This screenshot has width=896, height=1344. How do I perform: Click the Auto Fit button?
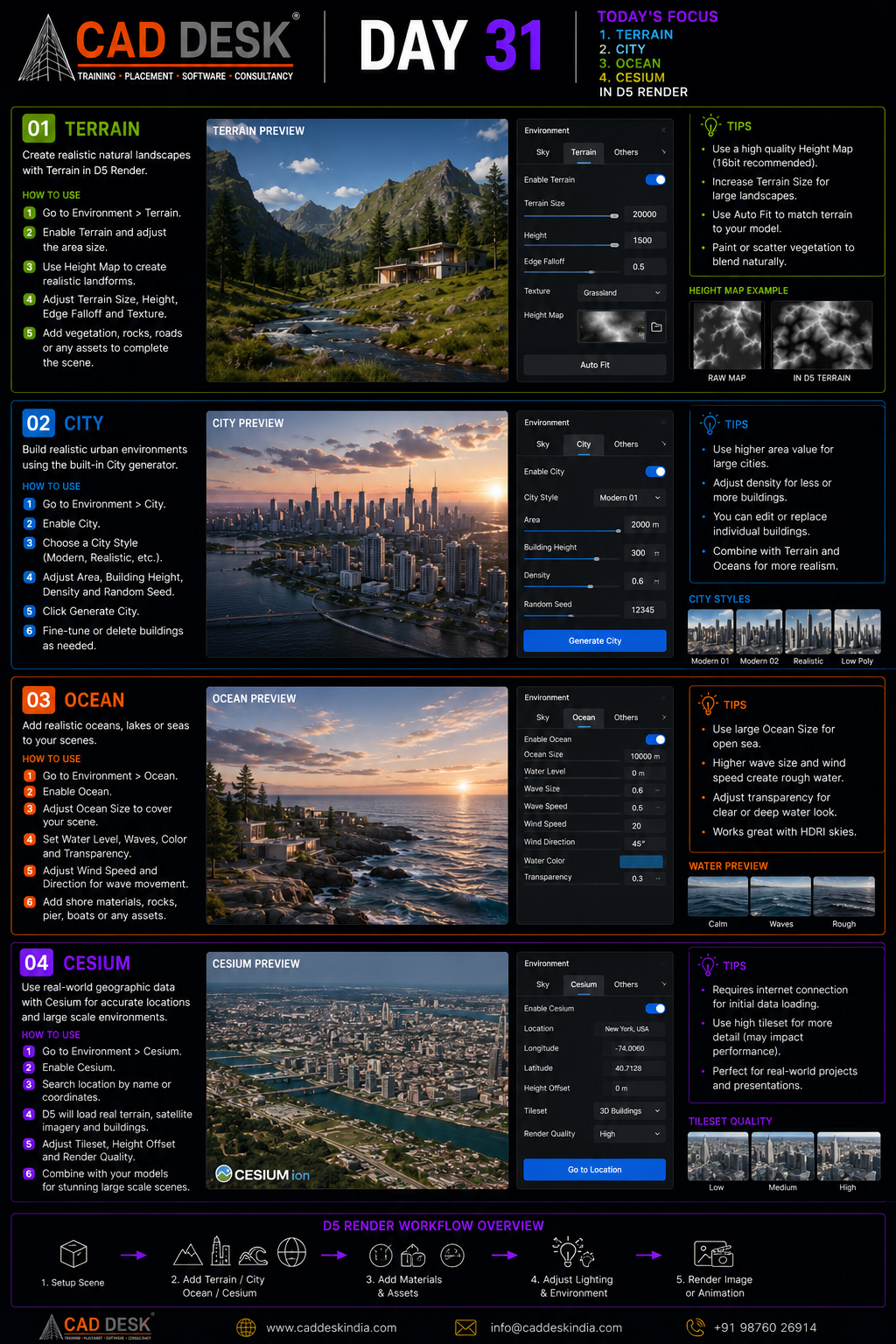(x=595, y=365)
